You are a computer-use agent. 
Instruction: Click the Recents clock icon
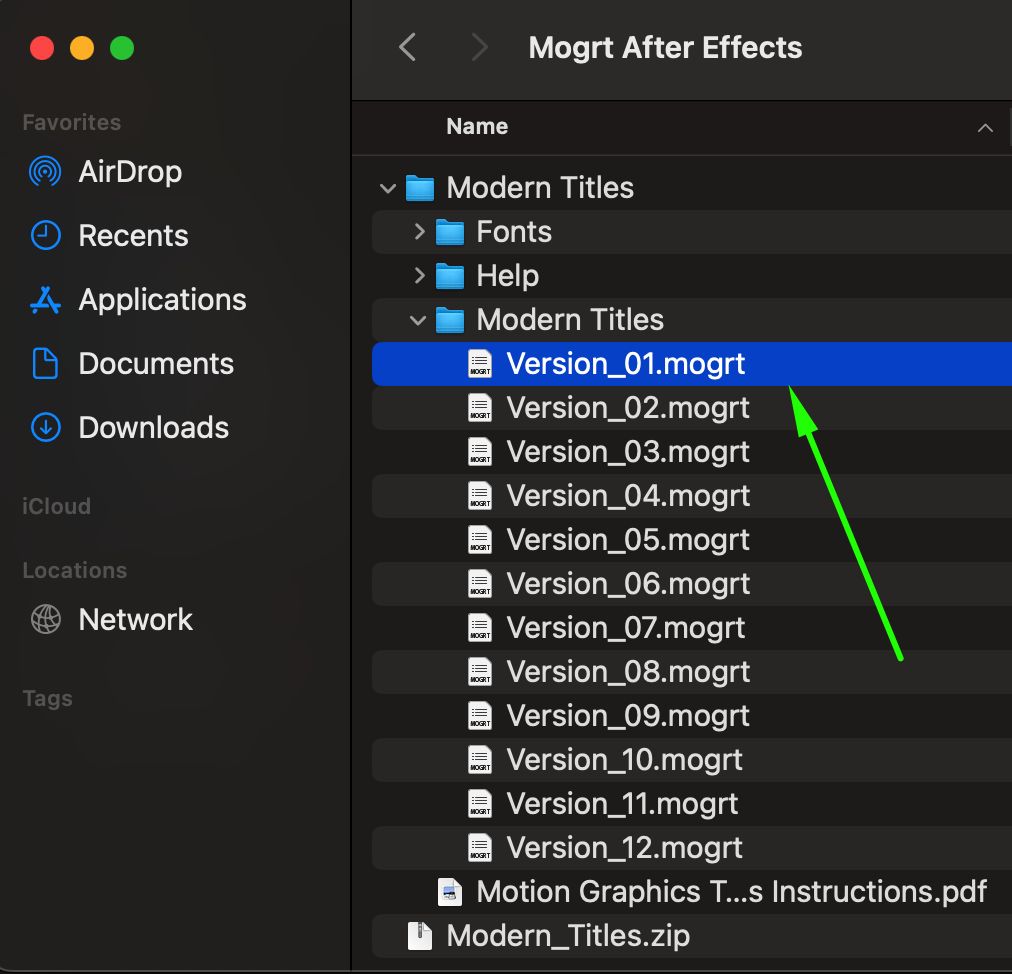pos(45,236)
